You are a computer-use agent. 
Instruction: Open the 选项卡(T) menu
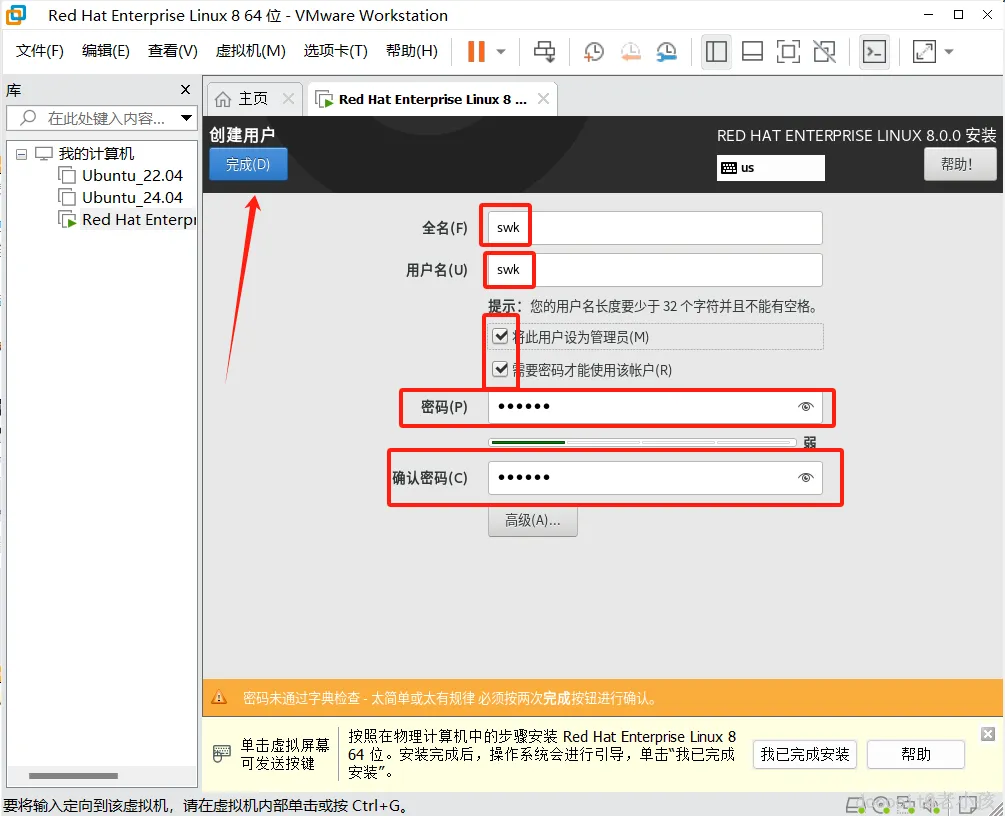336,51
